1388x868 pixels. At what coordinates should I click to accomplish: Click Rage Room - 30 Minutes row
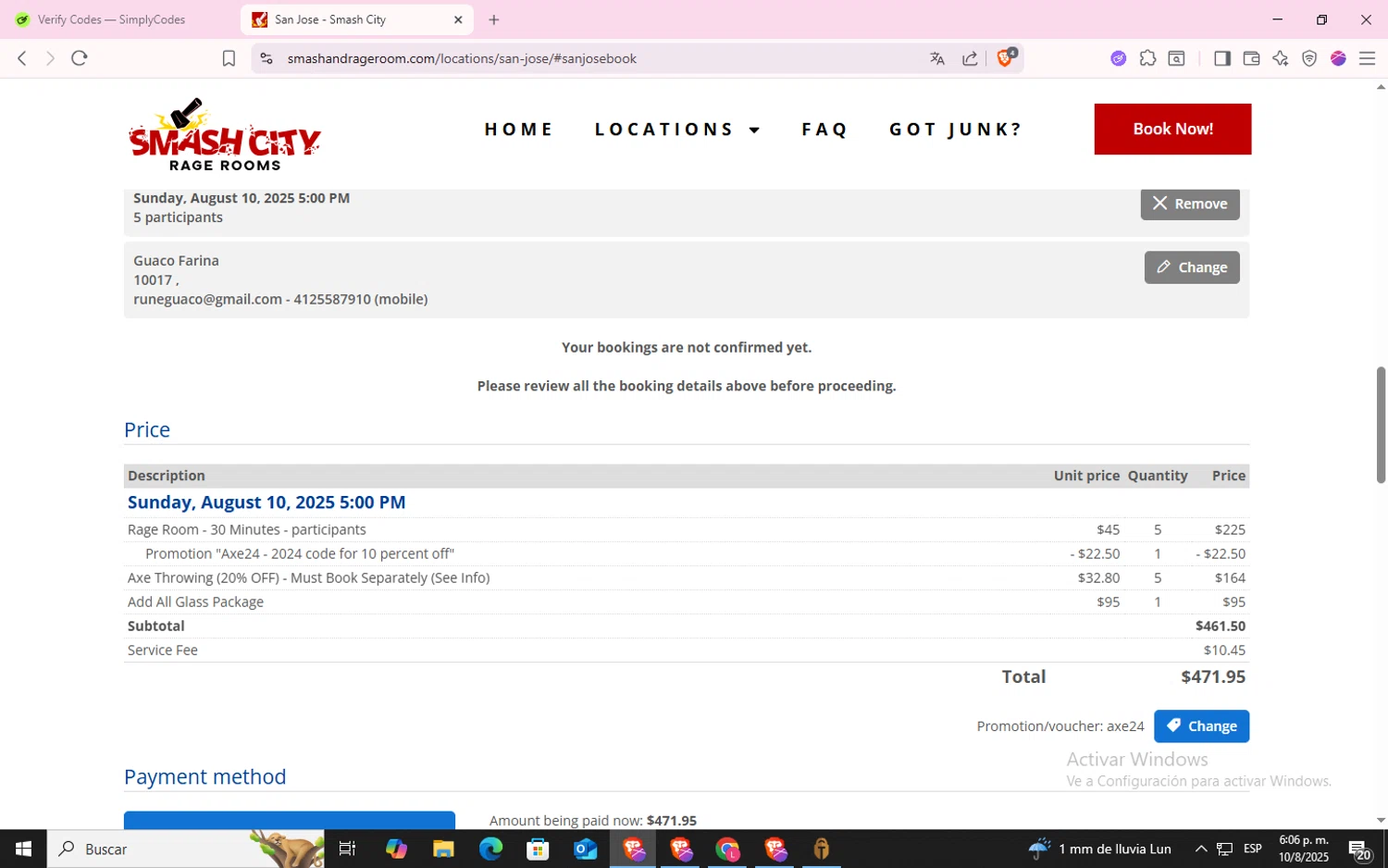(x=687, y=530)
